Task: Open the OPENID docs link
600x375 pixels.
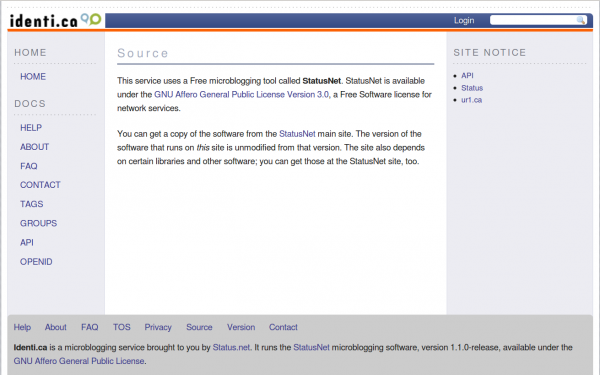Action: [36, 262]
